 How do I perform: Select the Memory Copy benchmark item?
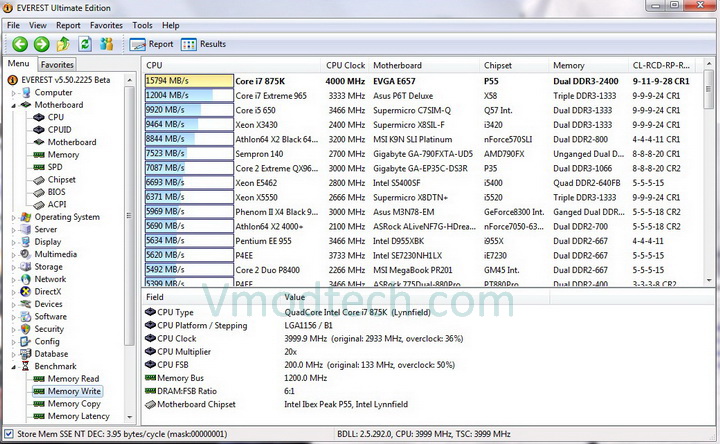[73, 404]
